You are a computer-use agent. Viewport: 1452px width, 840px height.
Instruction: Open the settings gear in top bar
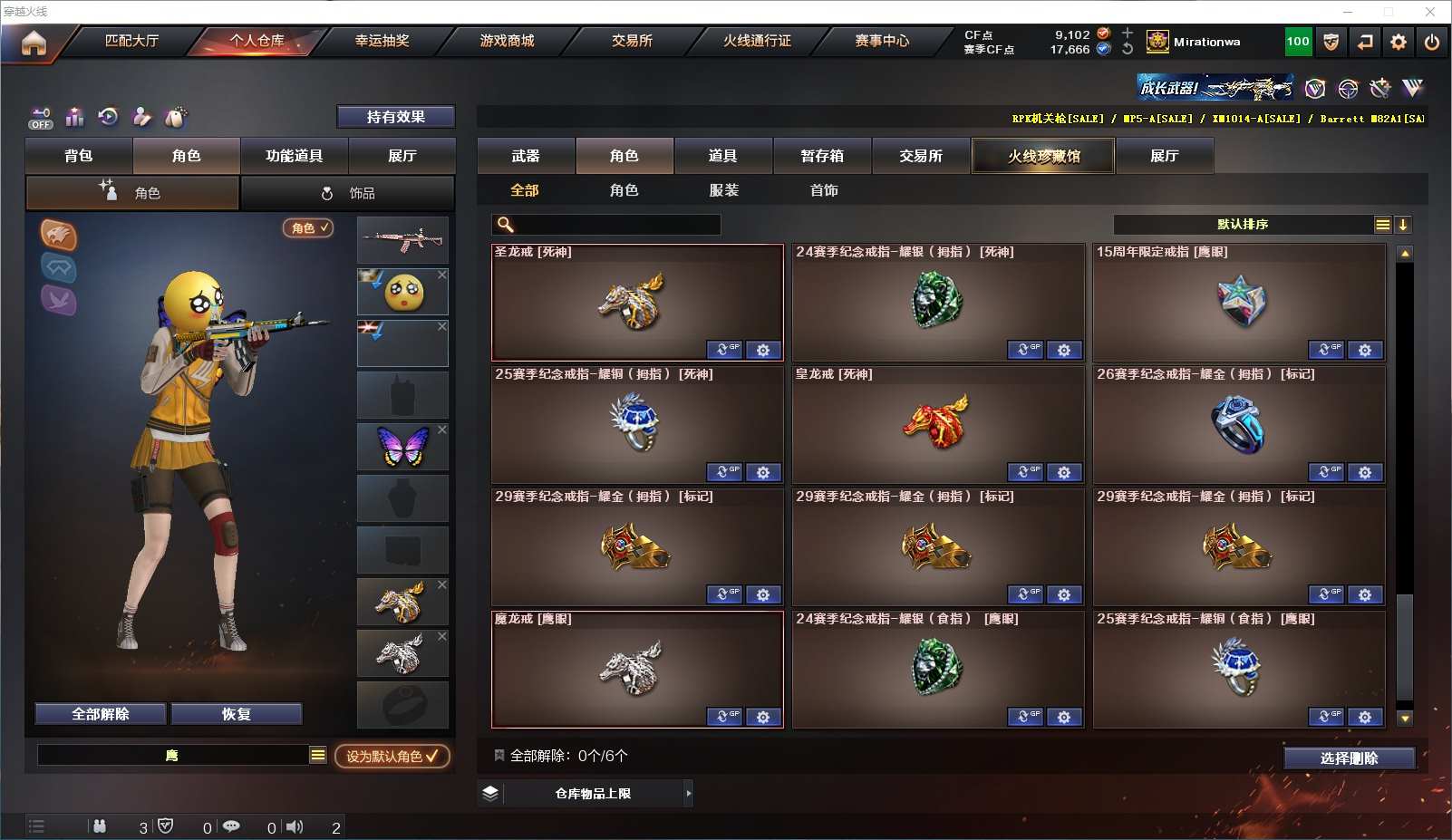tap(1399, 42)
